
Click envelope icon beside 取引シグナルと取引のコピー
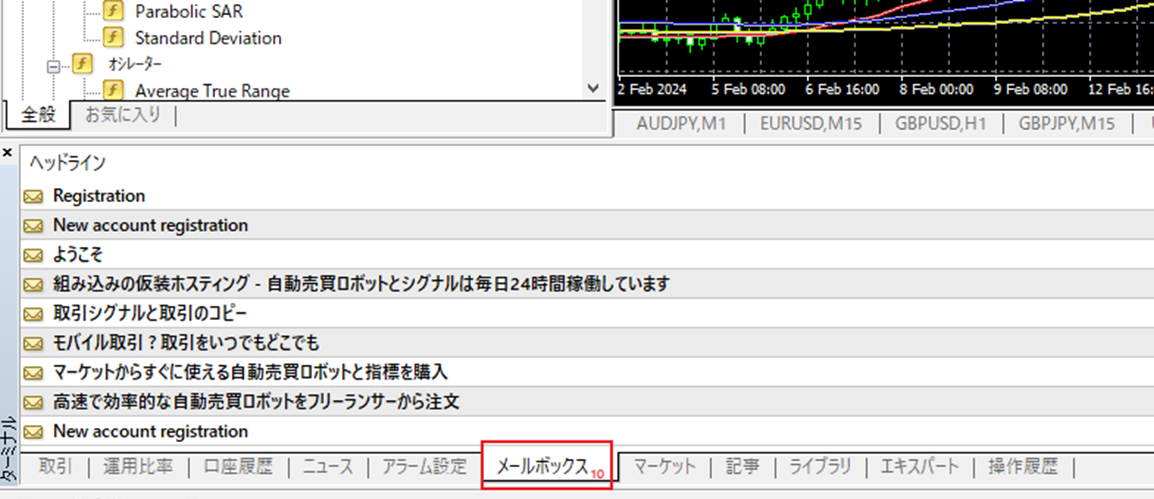click(34, 314)
